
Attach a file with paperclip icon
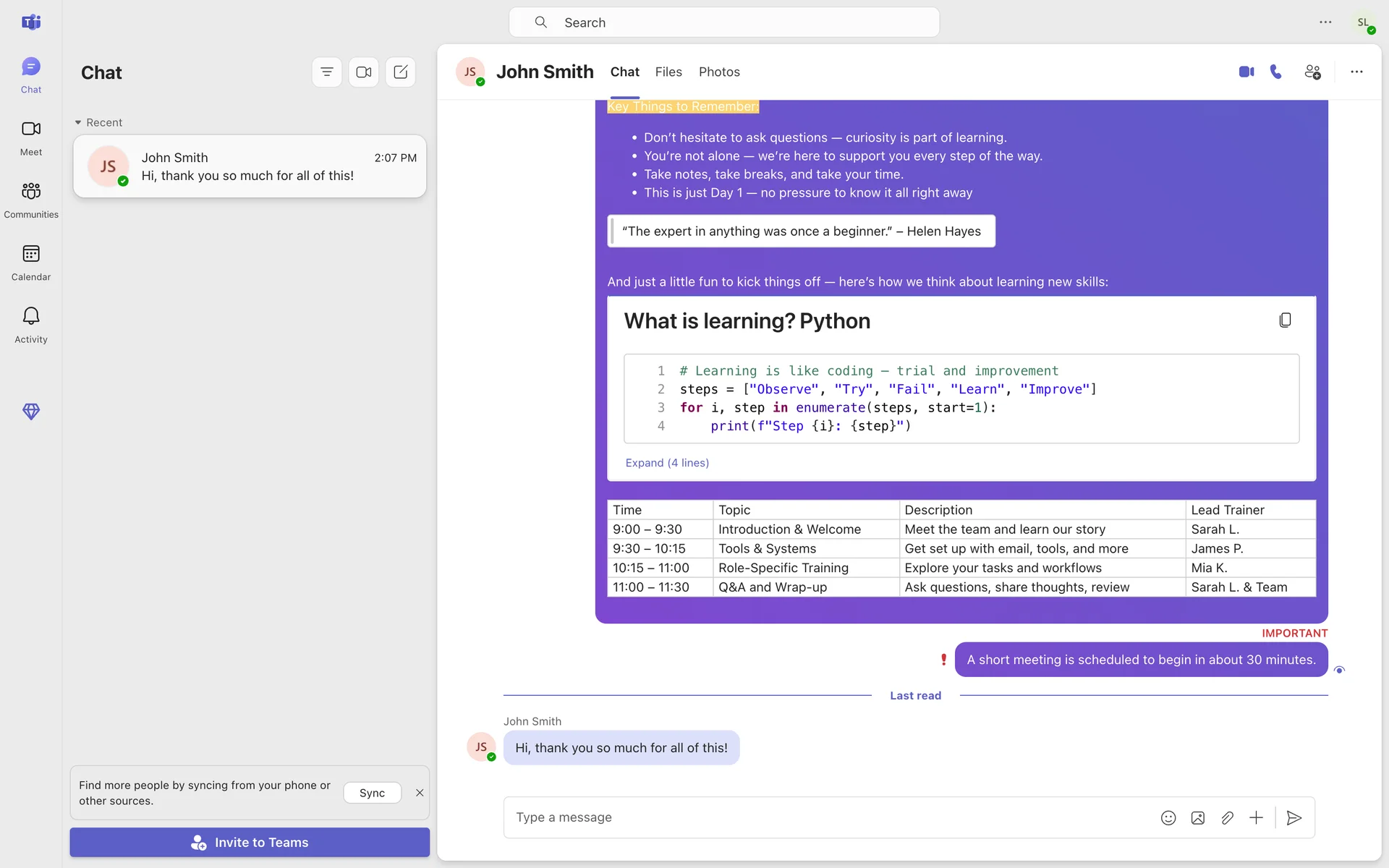click(x=1227, y=817)
